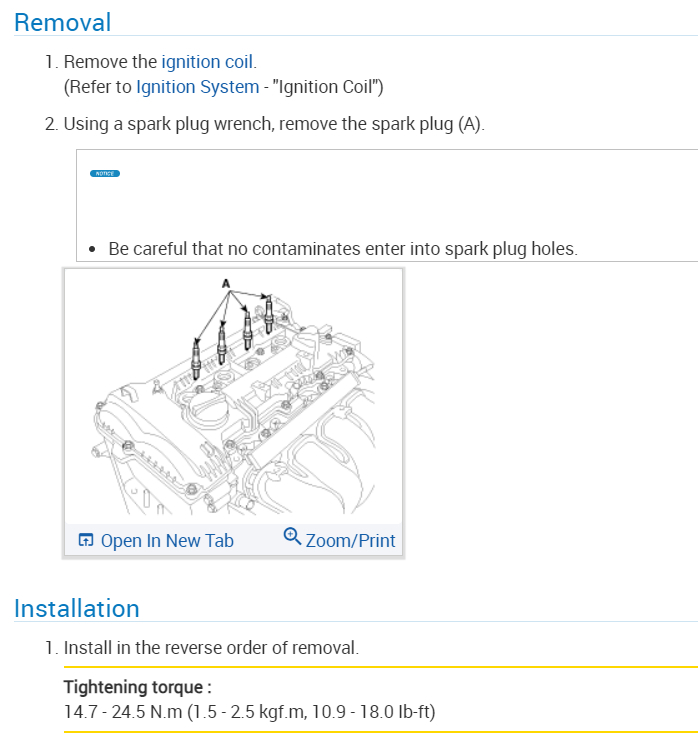Click the leftmost spark plug in diagram

pos(196,359)
